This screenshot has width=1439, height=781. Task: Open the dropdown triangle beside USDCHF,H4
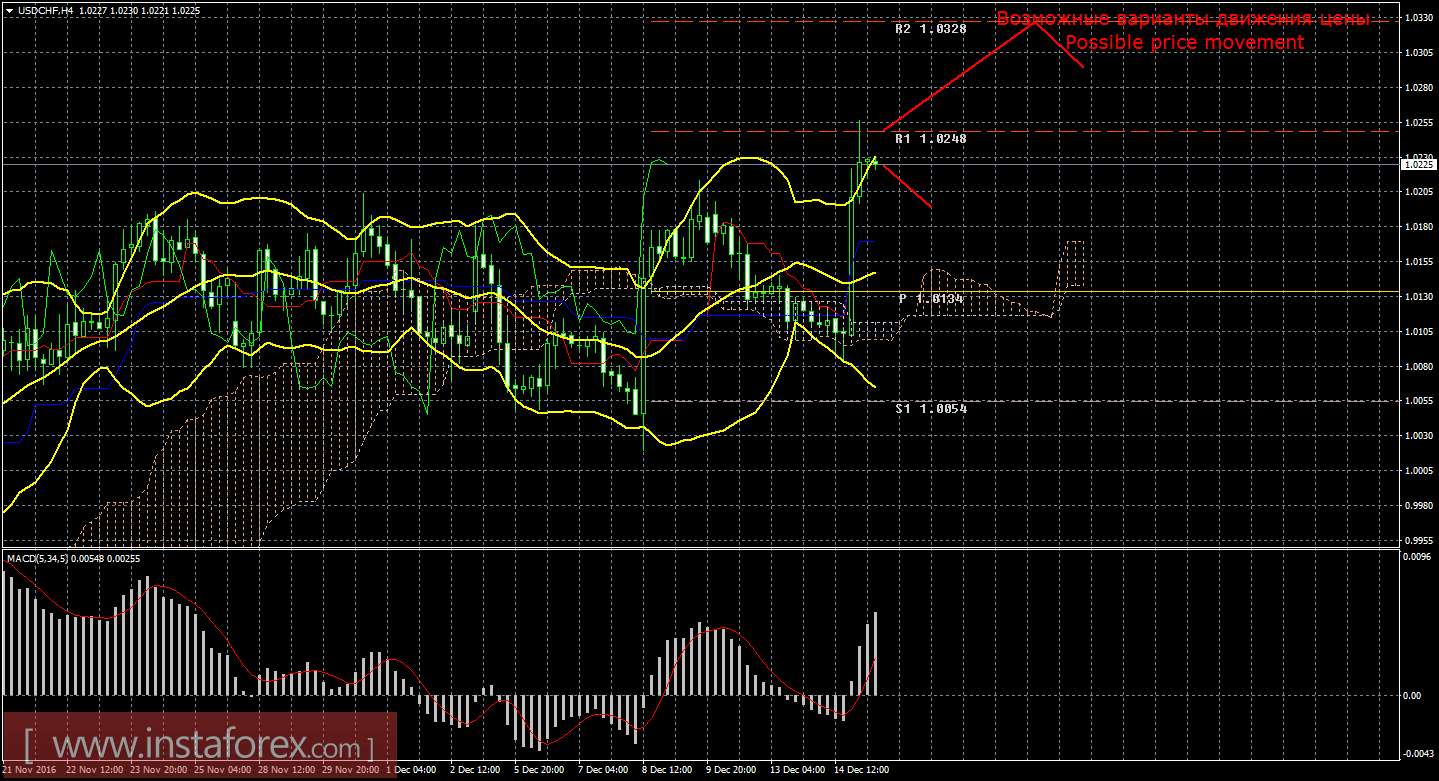click(8, 9)
